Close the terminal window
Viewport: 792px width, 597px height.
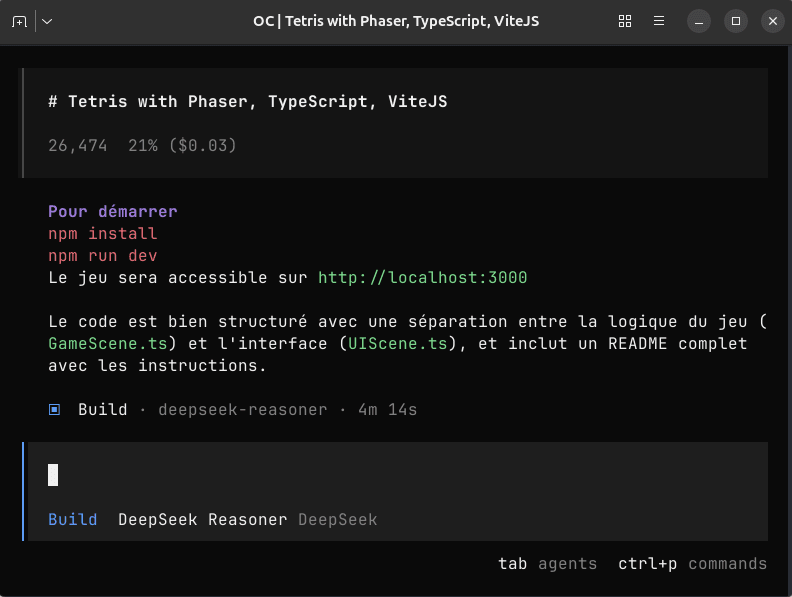pos(773,21)
